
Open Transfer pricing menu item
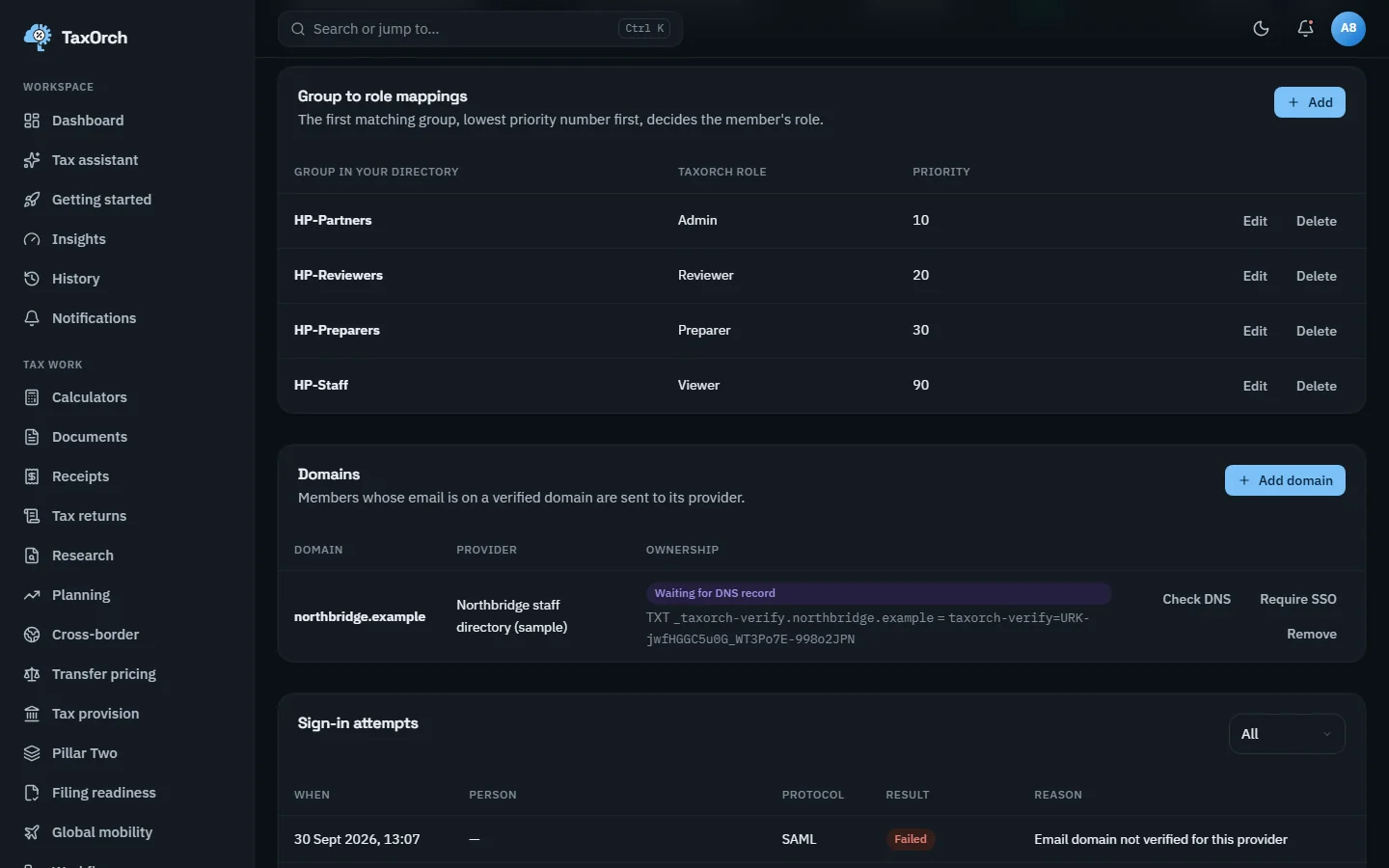(104, 674)
